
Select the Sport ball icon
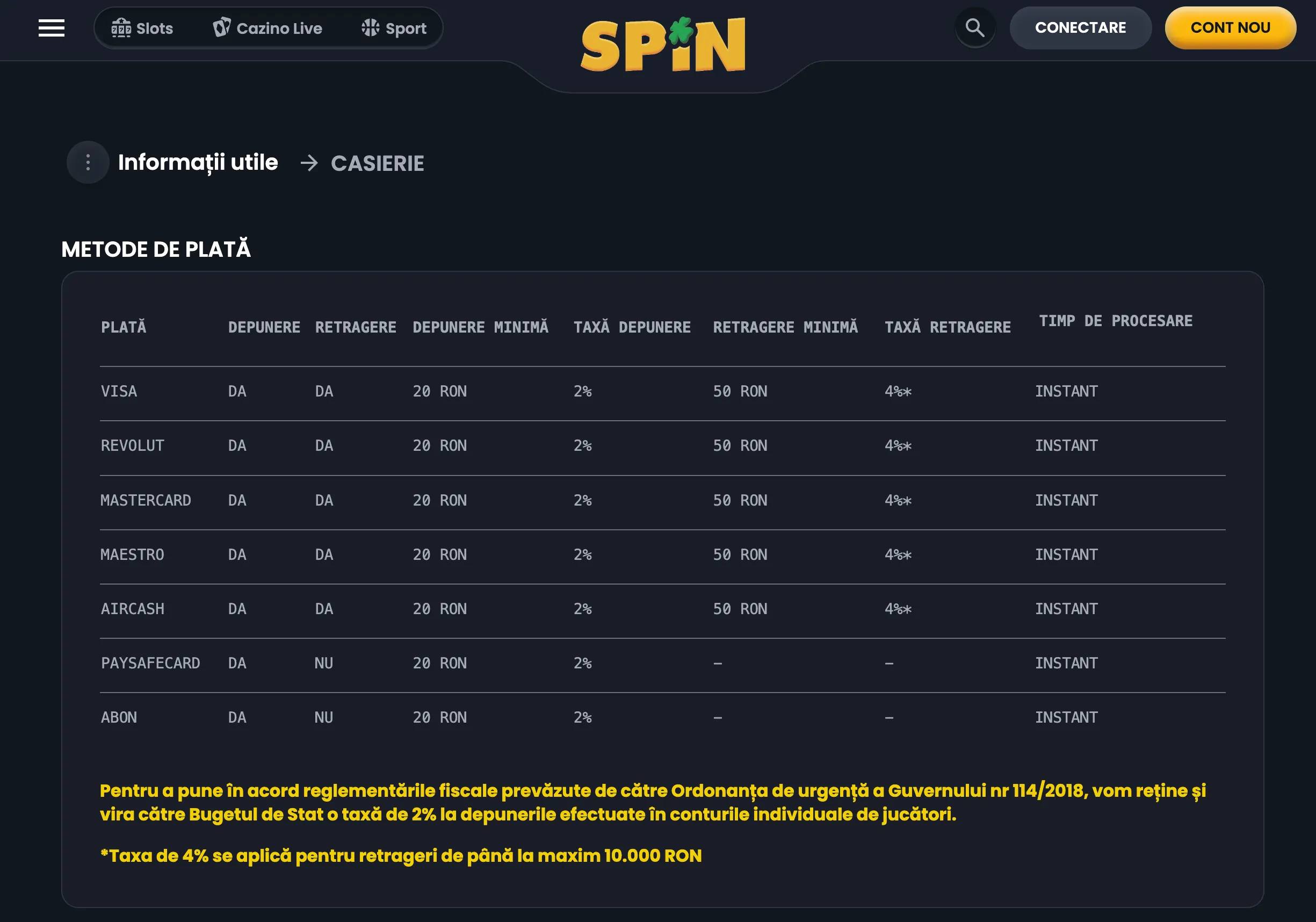[370, 27]
